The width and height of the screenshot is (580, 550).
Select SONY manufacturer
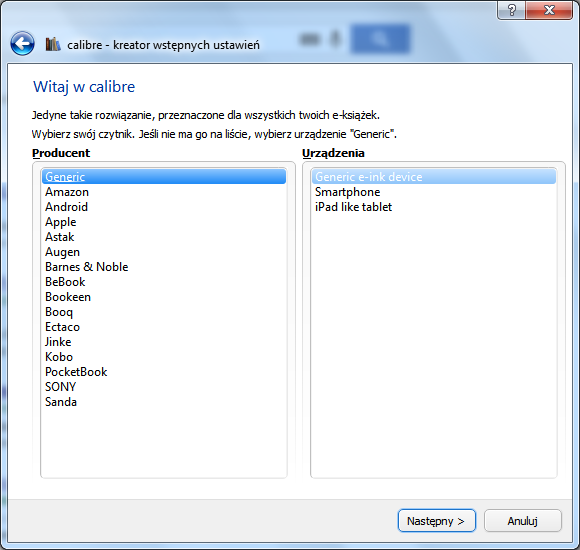[164, 387]
